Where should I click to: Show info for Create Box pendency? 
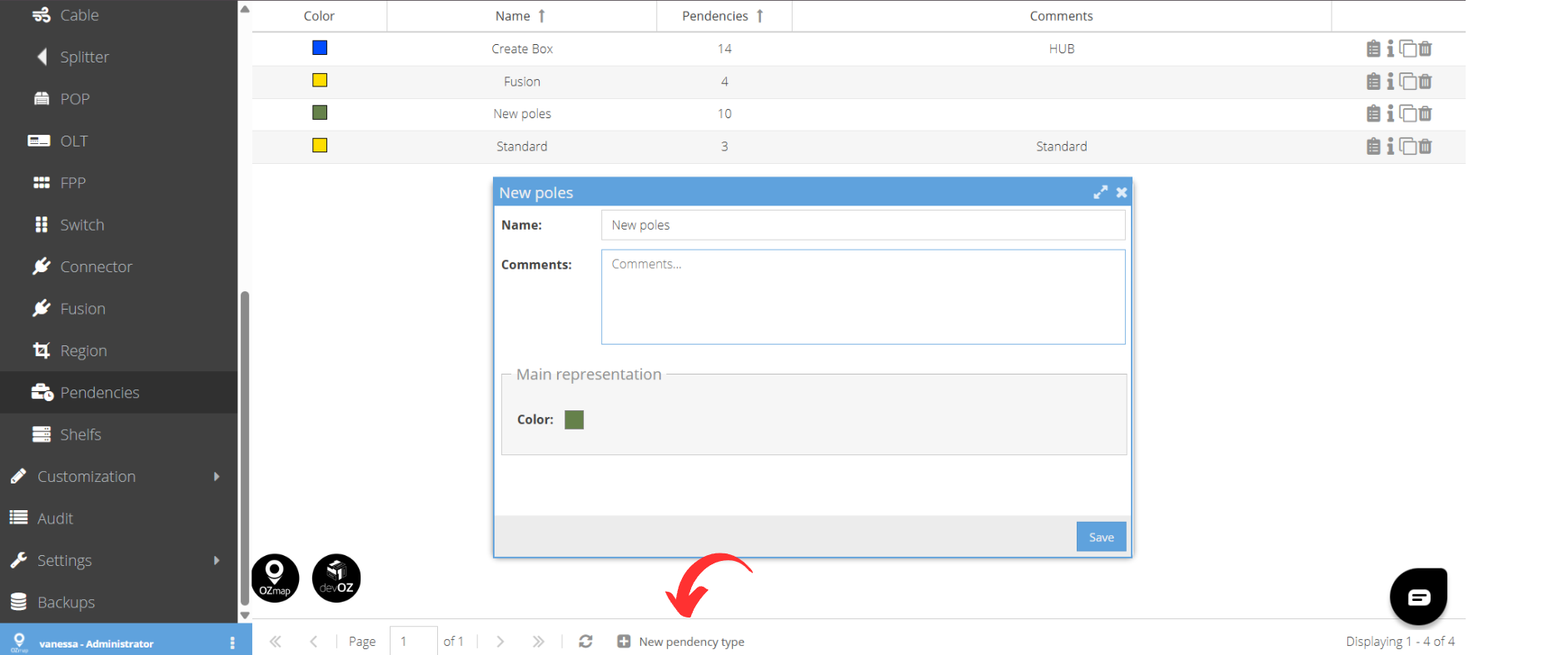[1390, 49]
